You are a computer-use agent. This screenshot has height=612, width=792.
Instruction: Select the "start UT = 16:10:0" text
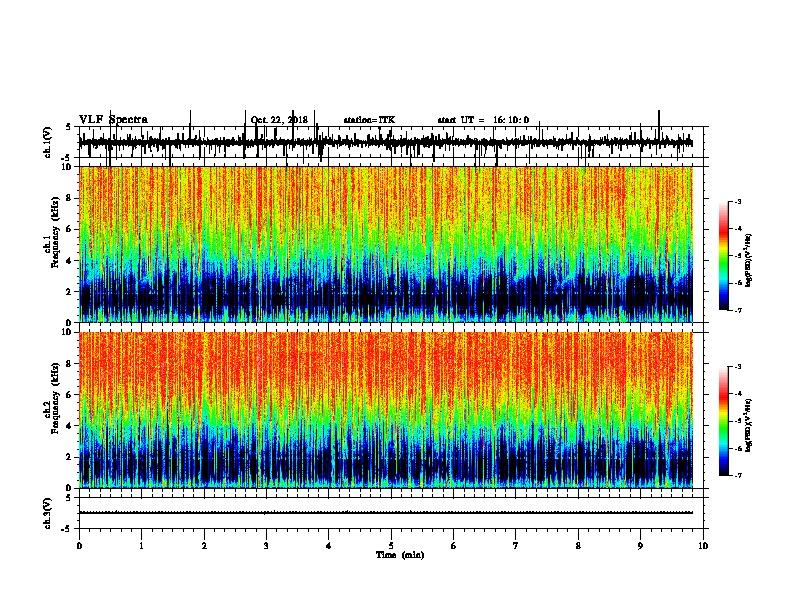(x=483, y=120)
